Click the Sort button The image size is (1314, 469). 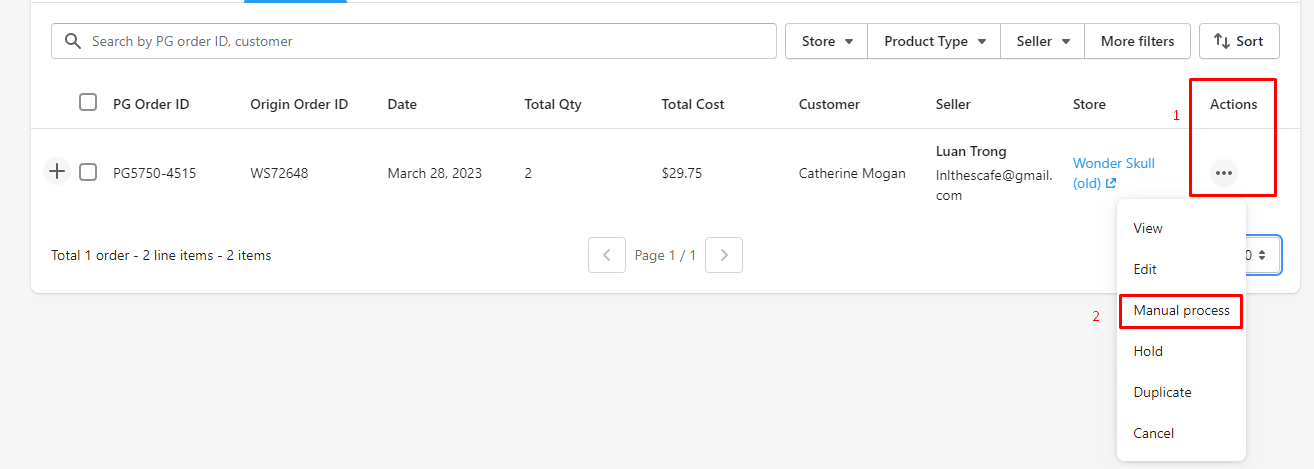(x=1238, y=41)
